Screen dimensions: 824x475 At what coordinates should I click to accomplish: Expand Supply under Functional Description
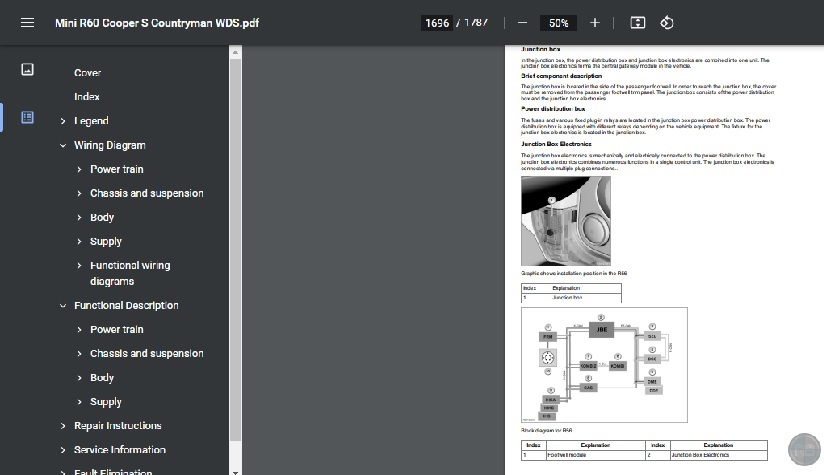click(x=79, y=402)
